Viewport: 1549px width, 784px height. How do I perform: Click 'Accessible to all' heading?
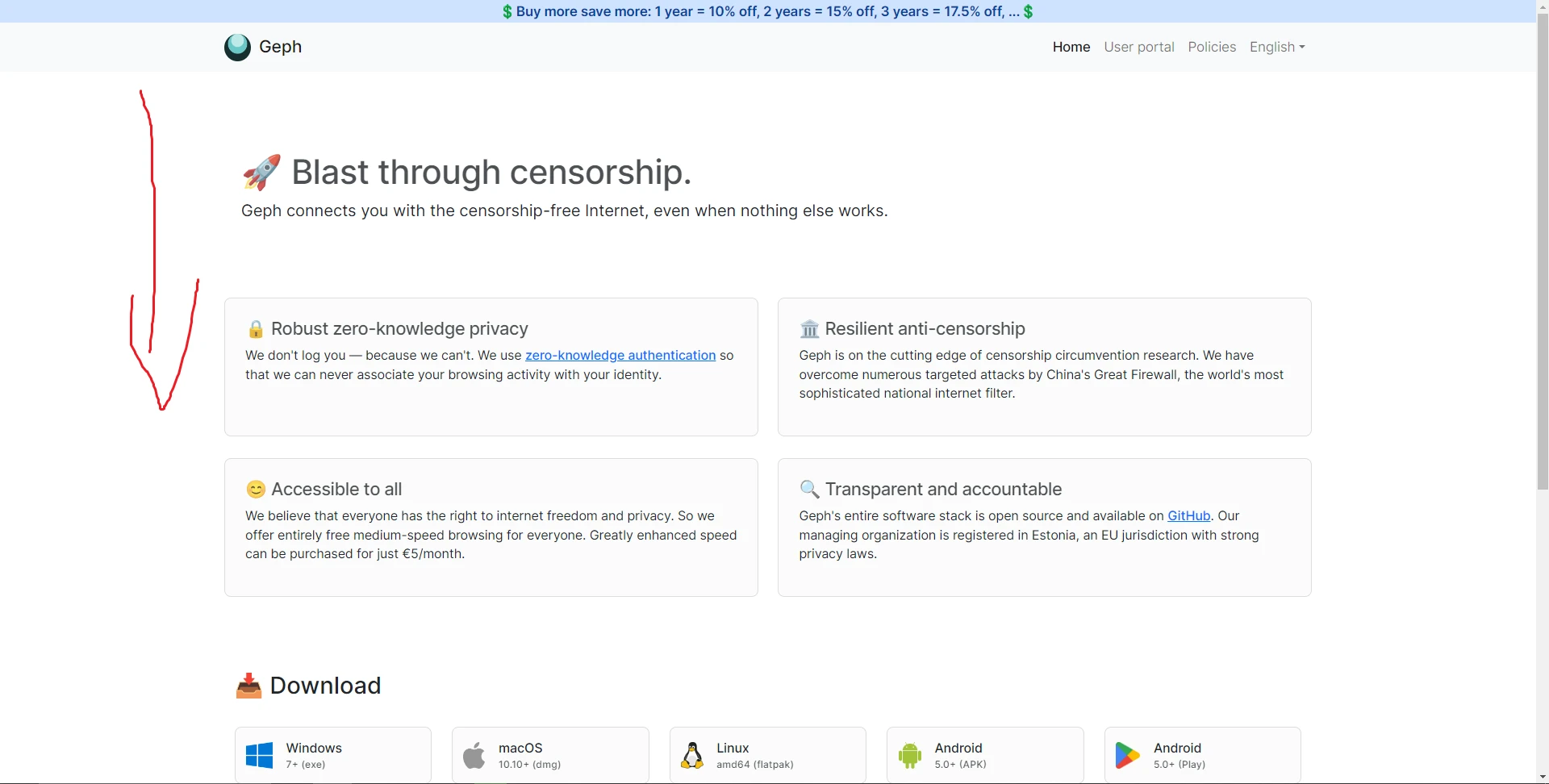click(x=336, y=490)
